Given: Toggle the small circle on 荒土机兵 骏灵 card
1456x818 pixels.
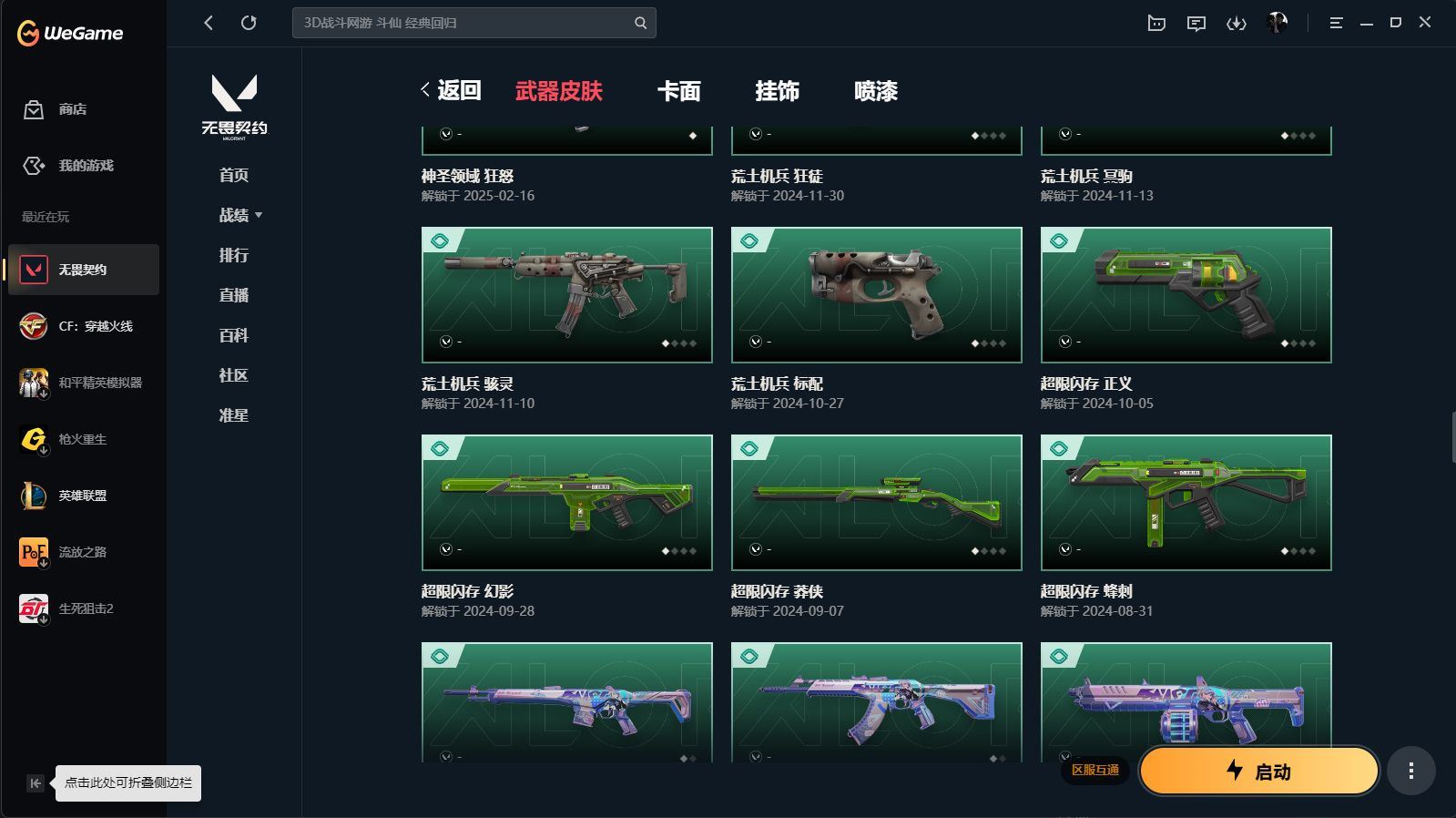Looking at the screenshot, I should (446, 342).
